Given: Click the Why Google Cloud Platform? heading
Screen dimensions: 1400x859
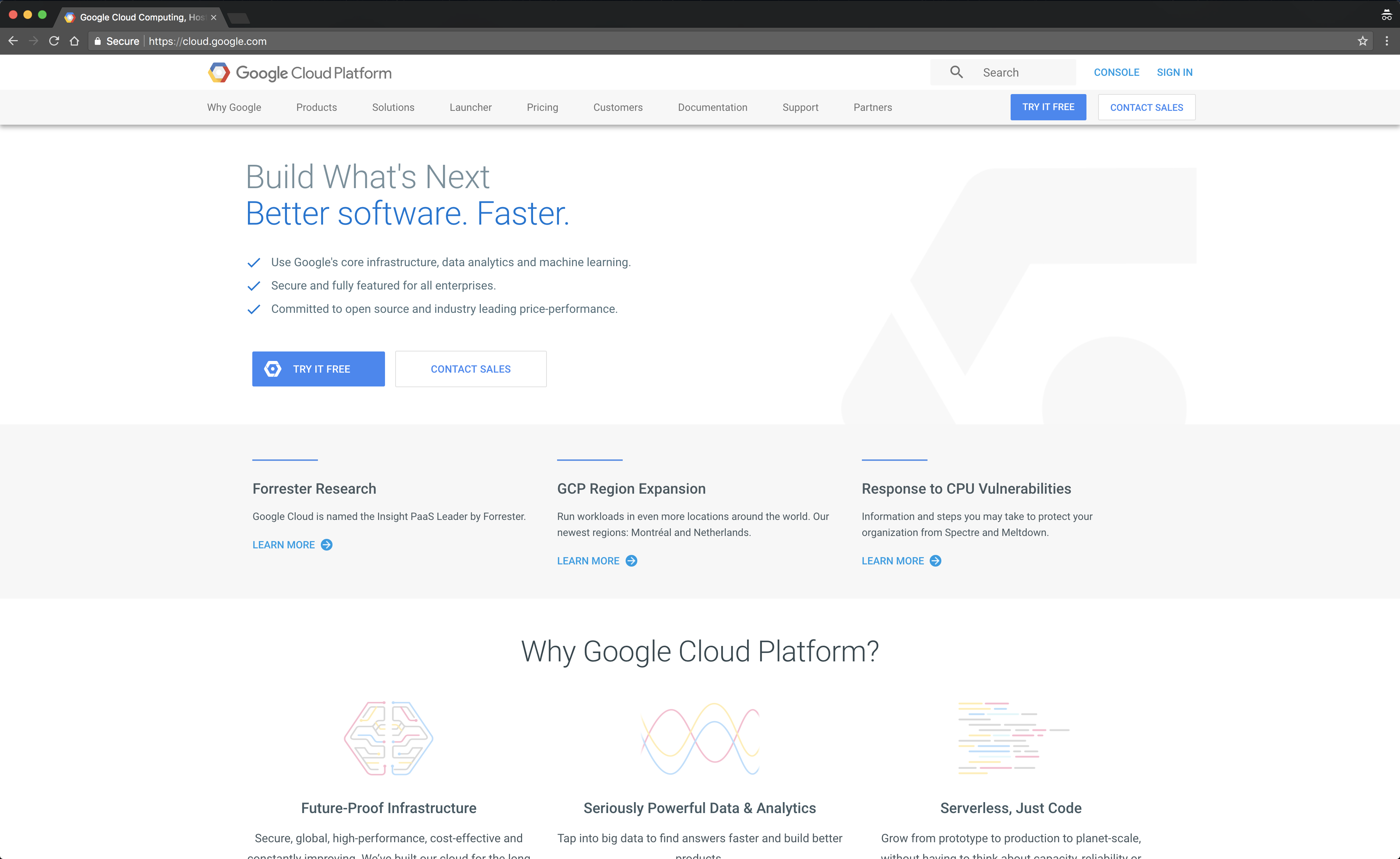Looking at the screenshot, I should click(700, 651).
